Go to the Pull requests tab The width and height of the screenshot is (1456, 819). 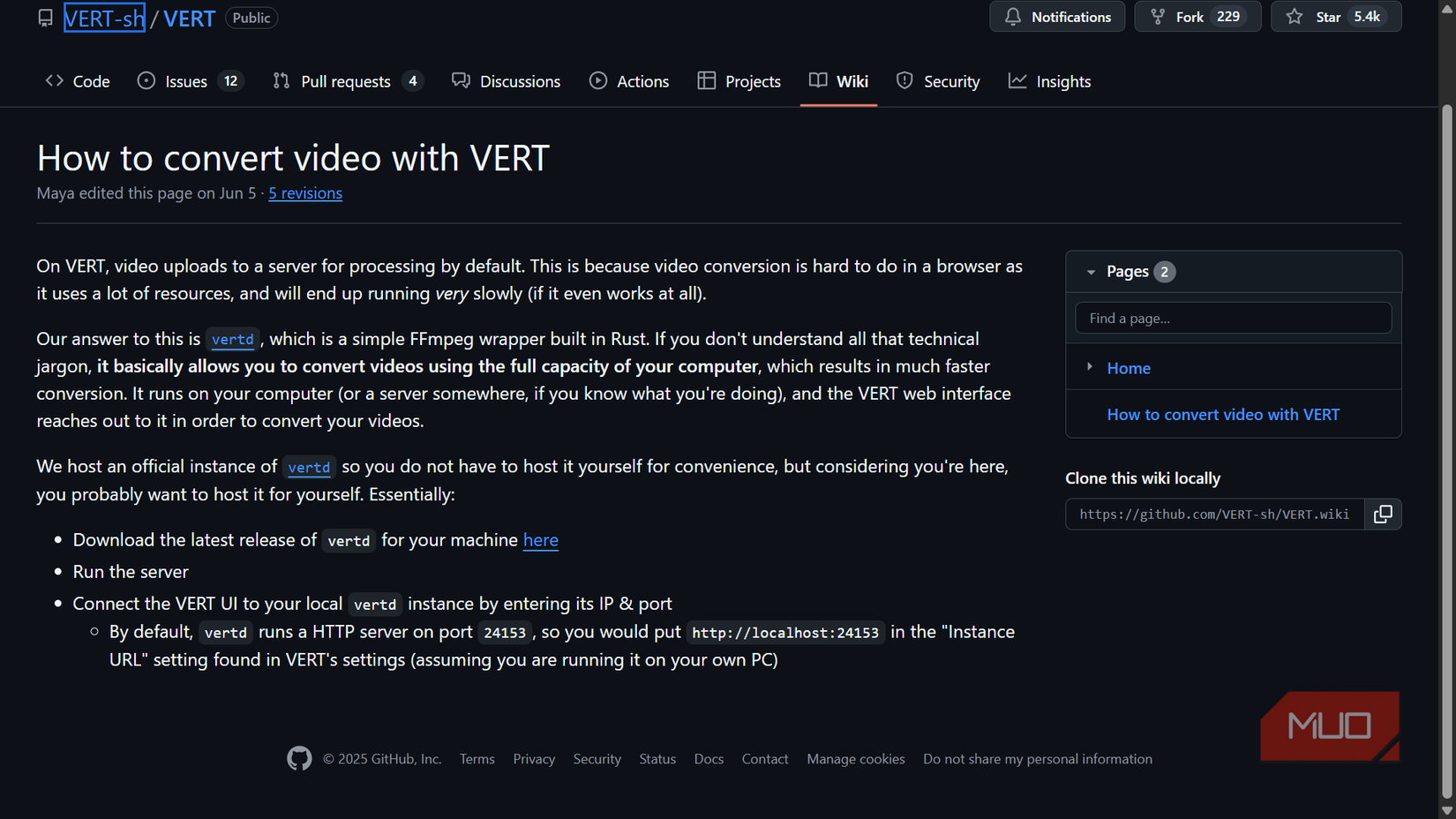(x=347, y=81)
